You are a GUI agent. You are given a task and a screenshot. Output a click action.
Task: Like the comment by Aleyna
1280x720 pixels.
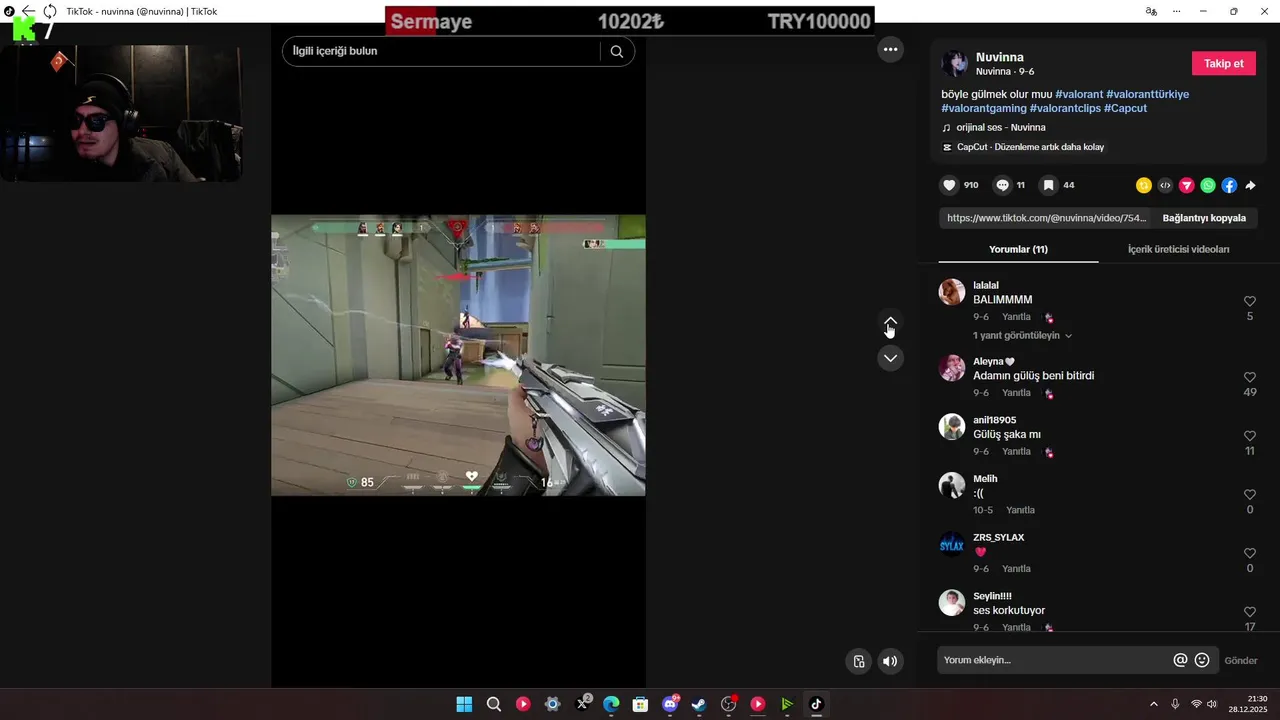coord(1250,377)
